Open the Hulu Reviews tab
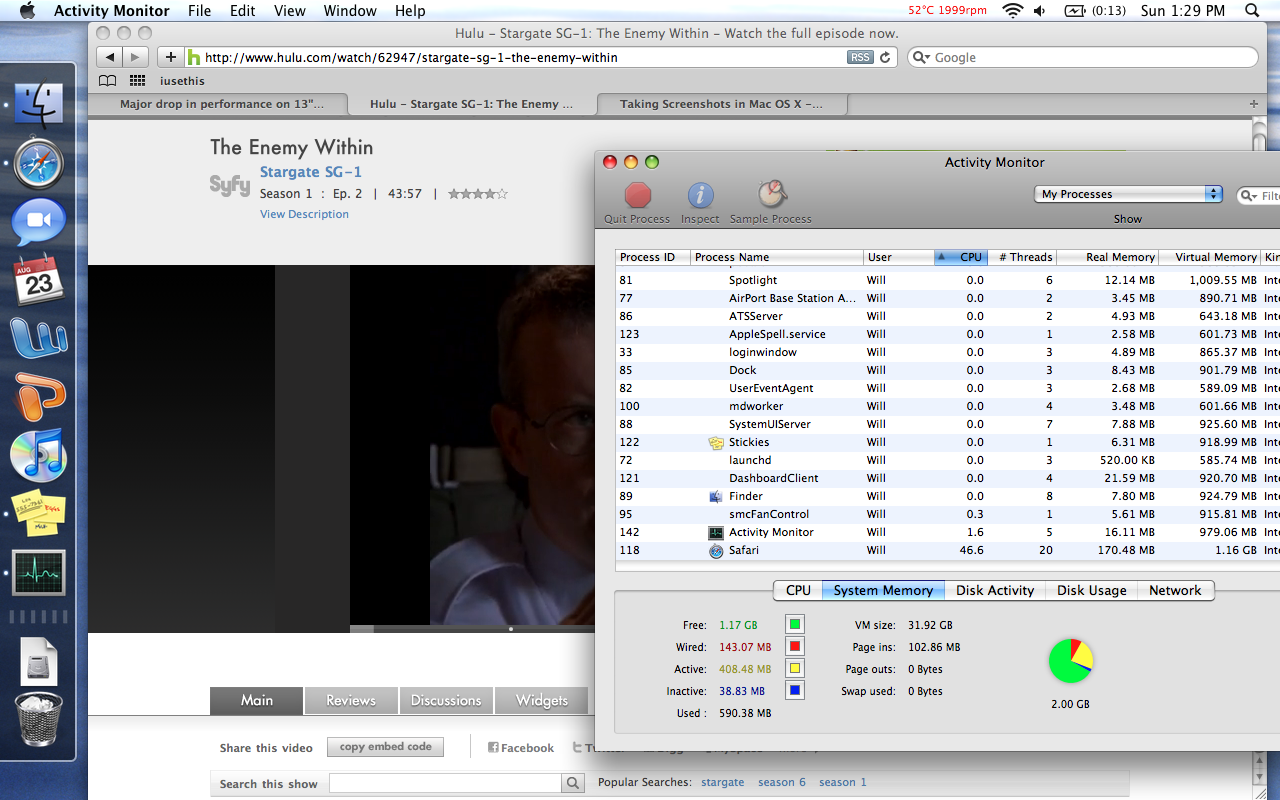The height and width of the screenshot is (800, 1280). (x=351, y=700)
